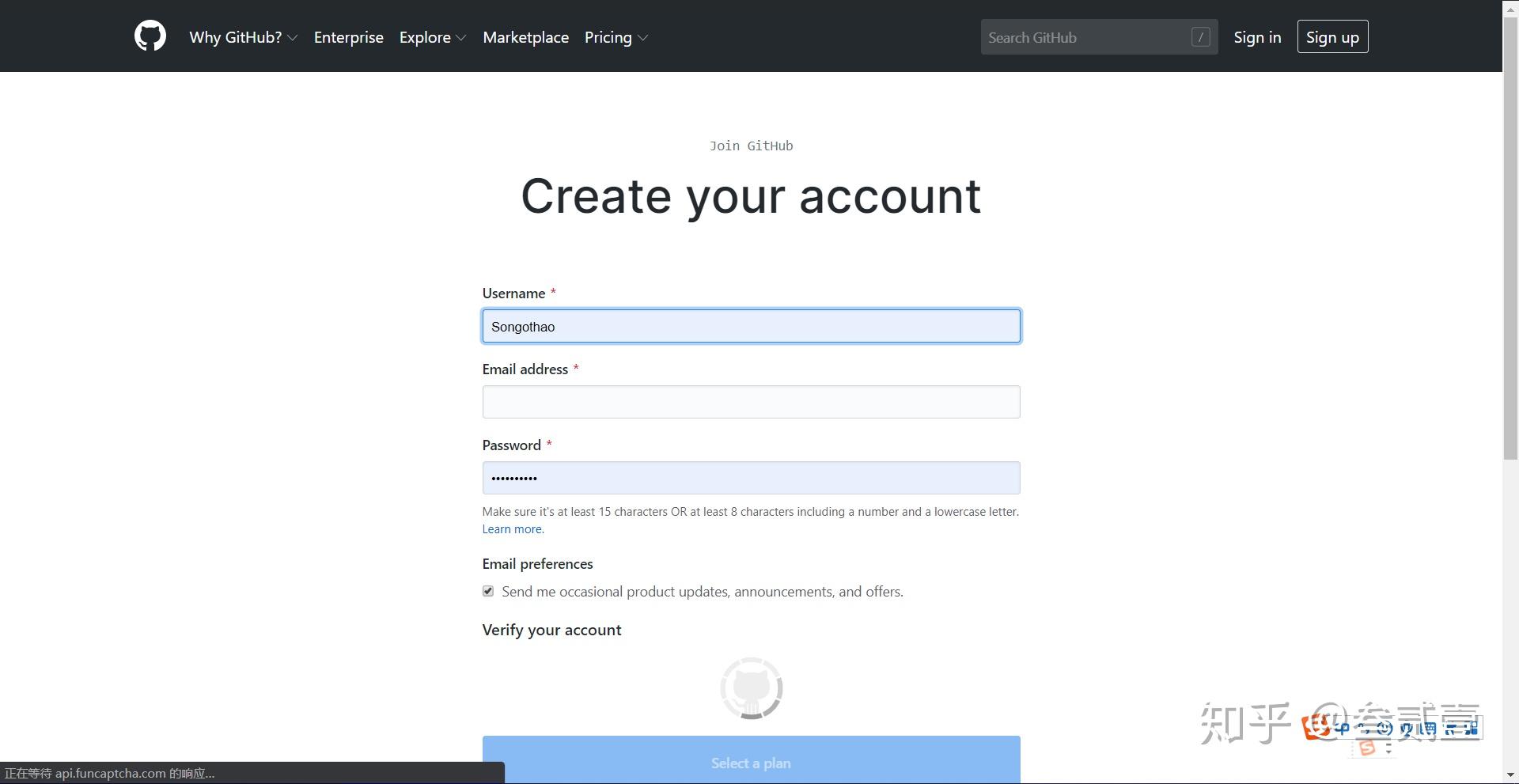This screenshot has width=1519, height=784.
Task: Expand the Why GitHub? menu
Action: pos(243,37)
